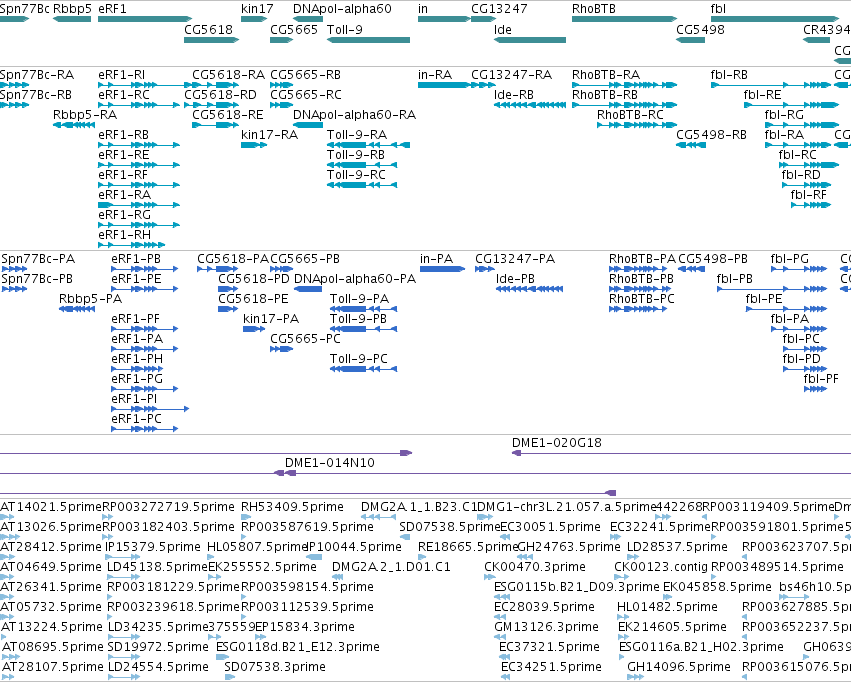Open the Toll-9 gene feature
This screenshot has height=682, width=851.
369,40
